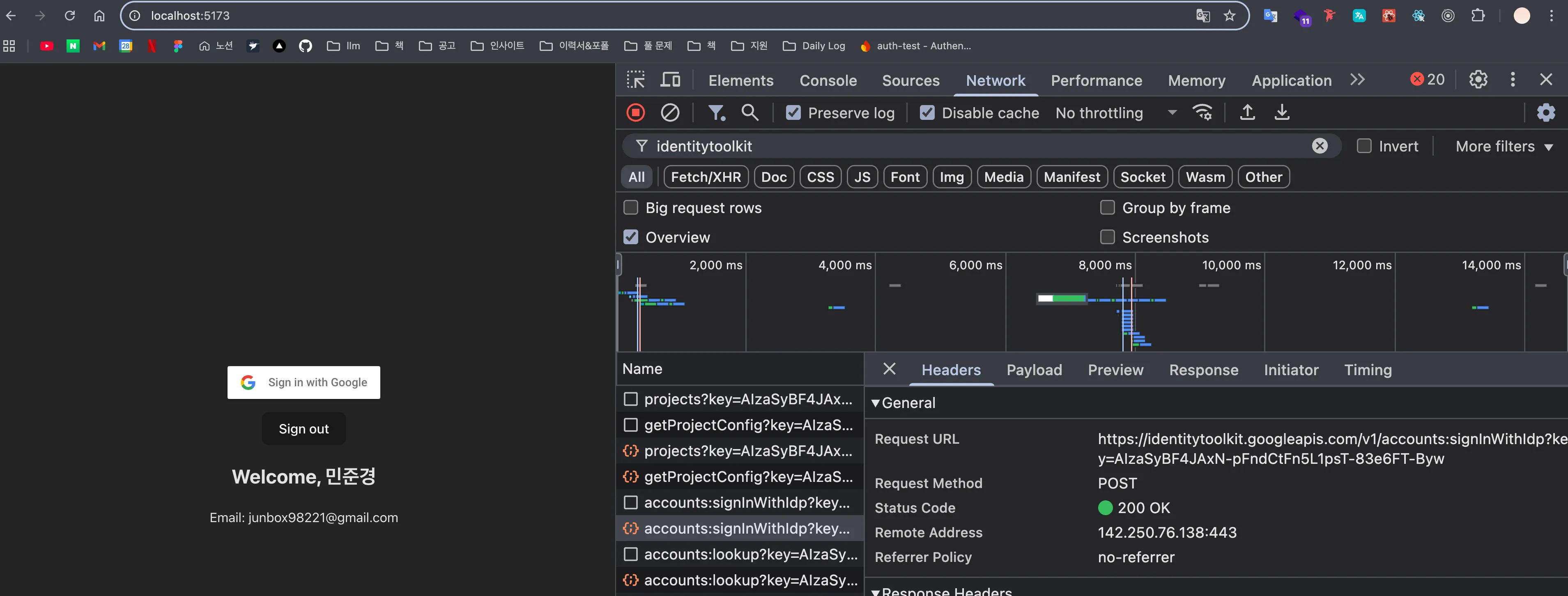Click the export HAR download icon
This screenshot has height=596, width=1568.
pyautogui.click(x=1282, y=112)
